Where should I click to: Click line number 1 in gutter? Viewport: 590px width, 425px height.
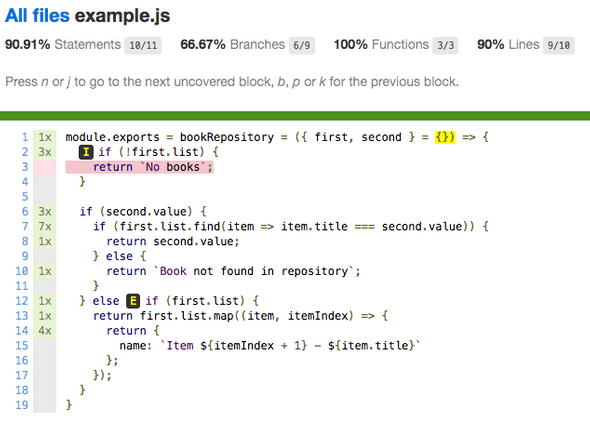click(25, 137)
